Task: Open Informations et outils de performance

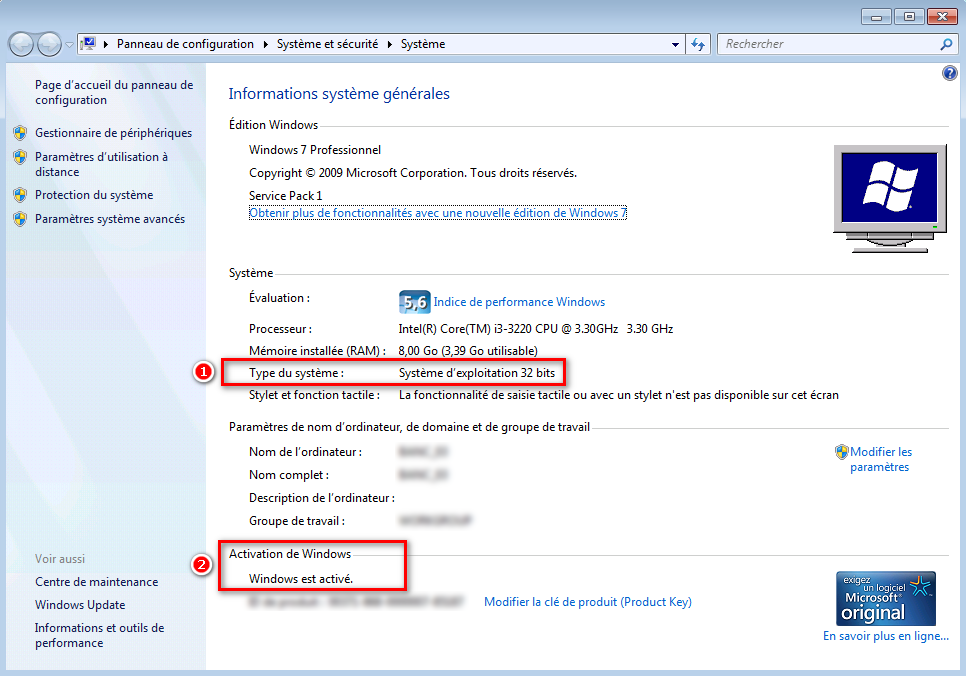Action: coord(99,635)
